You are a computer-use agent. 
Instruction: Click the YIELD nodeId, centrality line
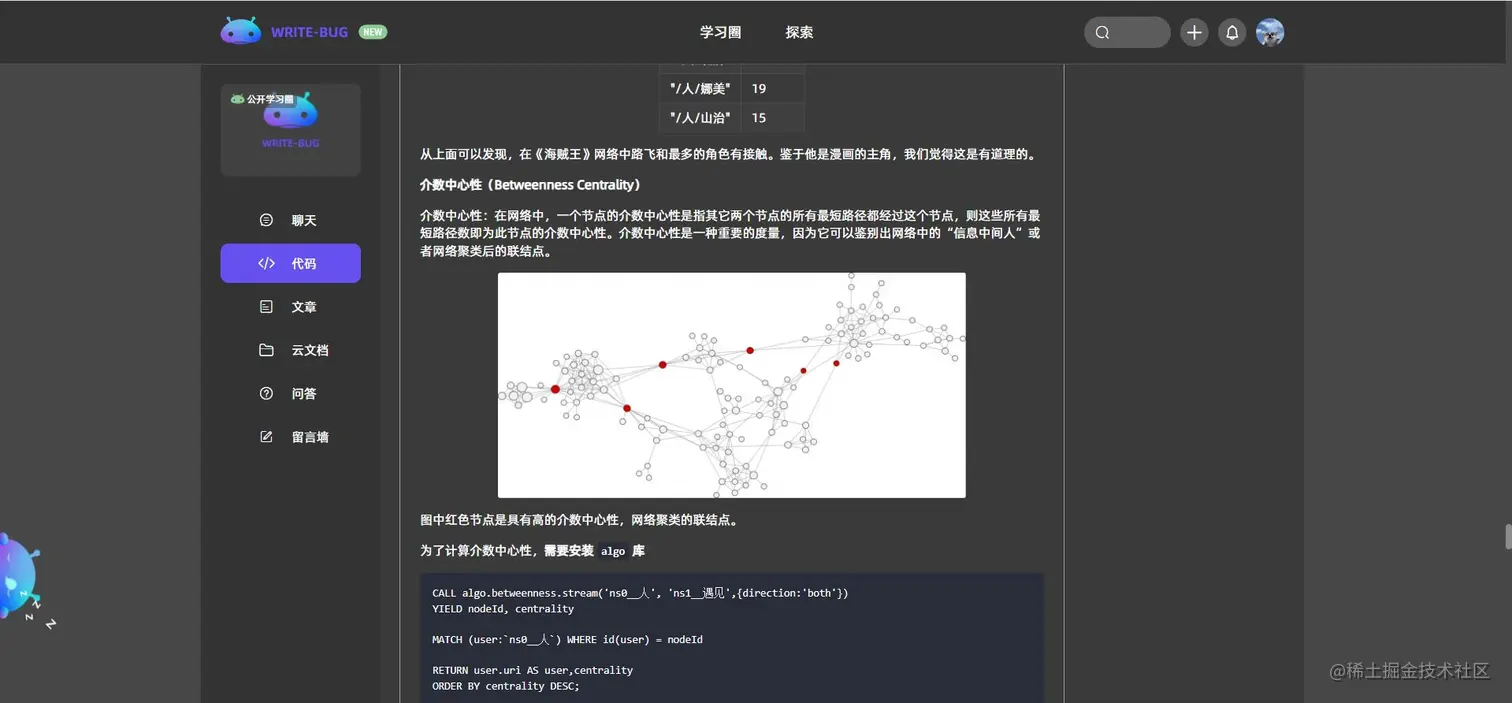coord(503,608)
